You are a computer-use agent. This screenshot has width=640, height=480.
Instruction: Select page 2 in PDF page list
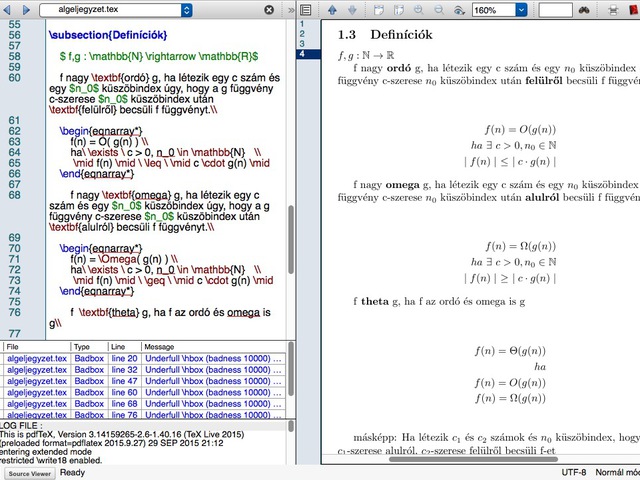pyautogui.click(x=302, y=34)
